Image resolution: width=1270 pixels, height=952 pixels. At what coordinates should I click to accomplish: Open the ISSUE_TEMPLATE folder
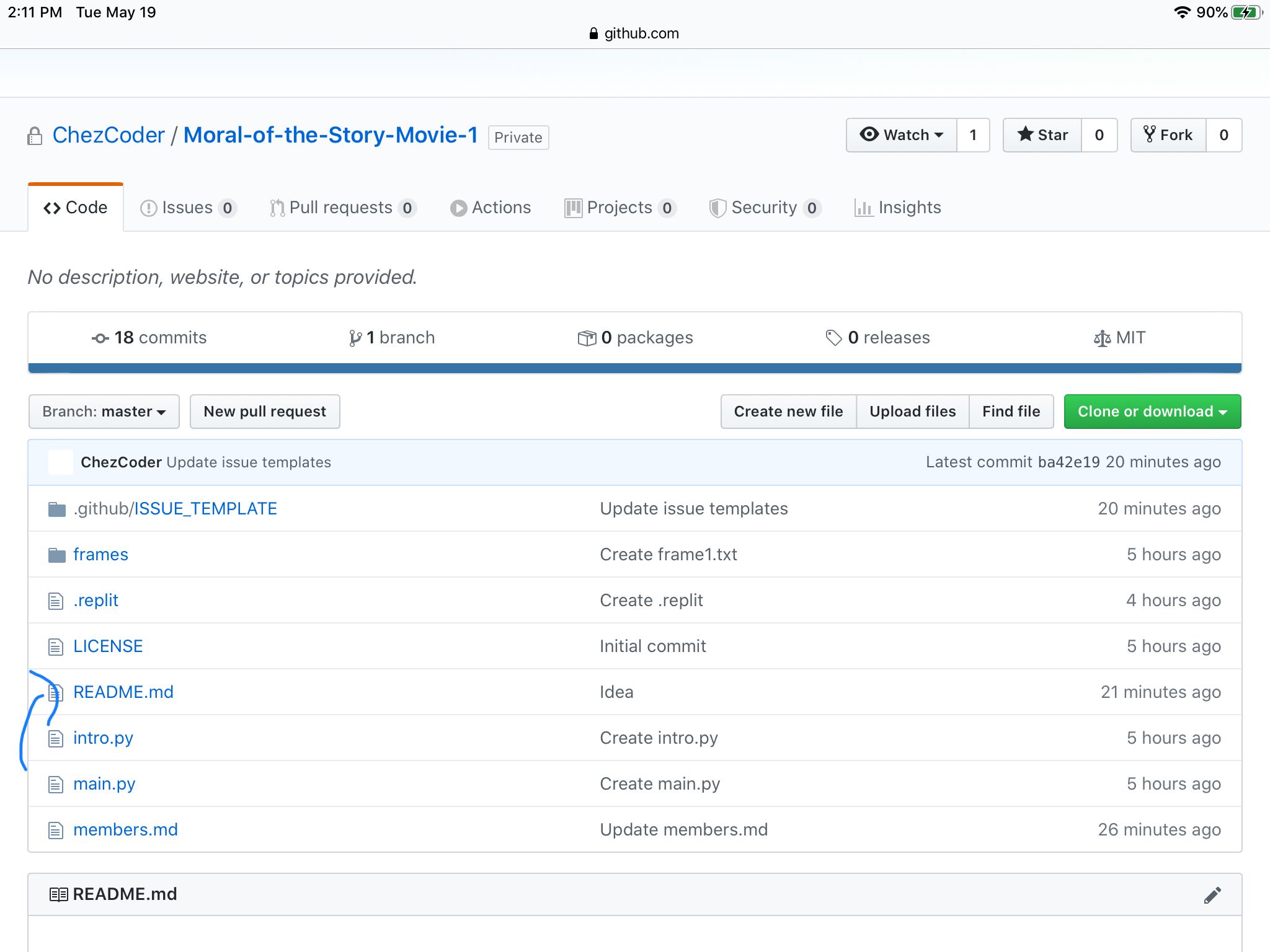[x=206, y=509]
